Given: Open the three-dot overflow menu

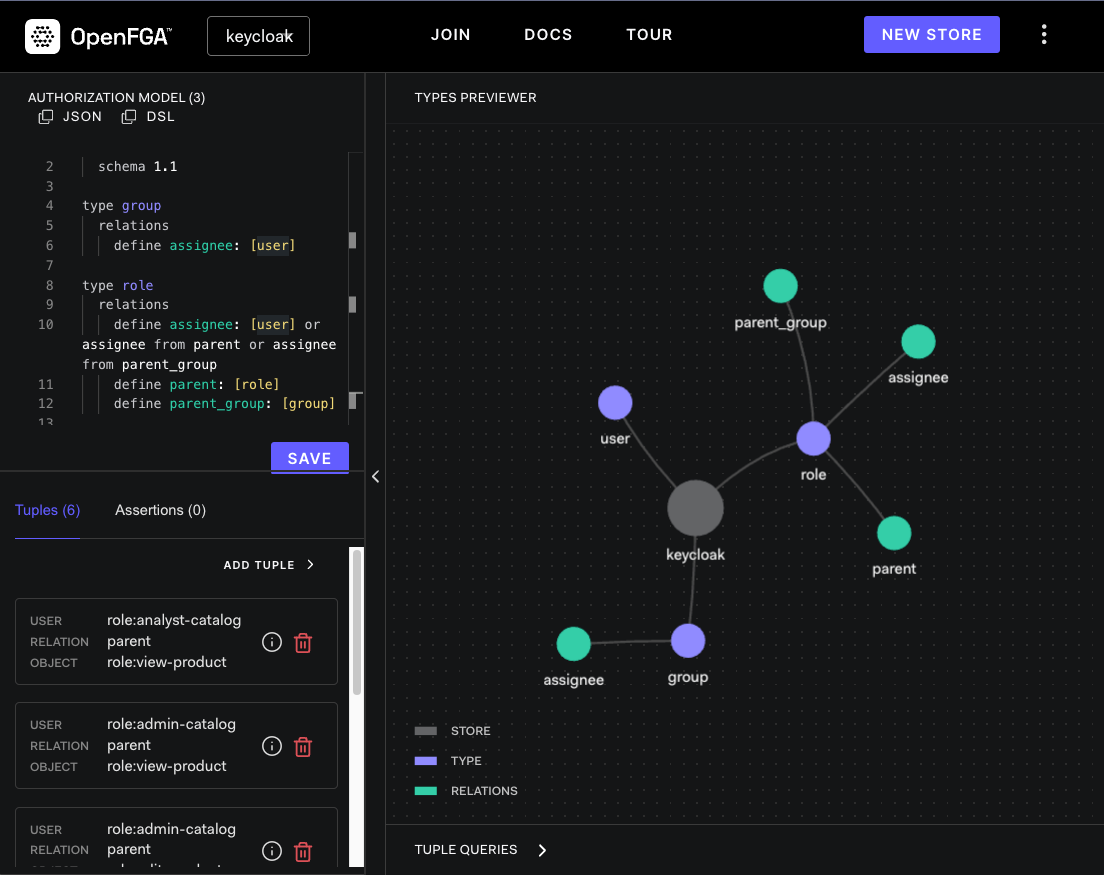Looking at the screenshot, I should [x=1044, y=34].
